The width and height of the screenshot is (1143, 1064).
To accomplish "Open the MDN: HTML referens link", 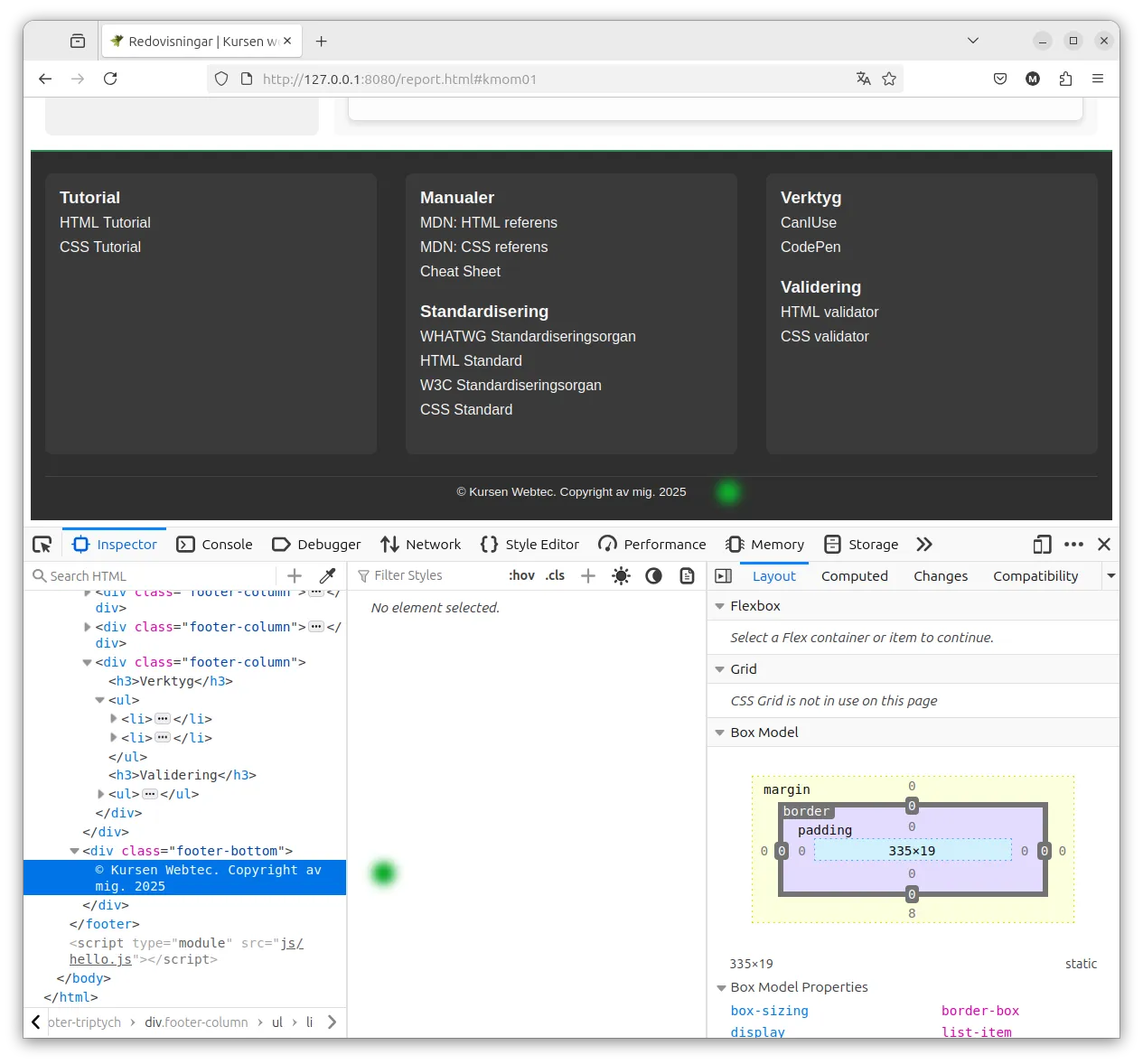I will point(489,222).
